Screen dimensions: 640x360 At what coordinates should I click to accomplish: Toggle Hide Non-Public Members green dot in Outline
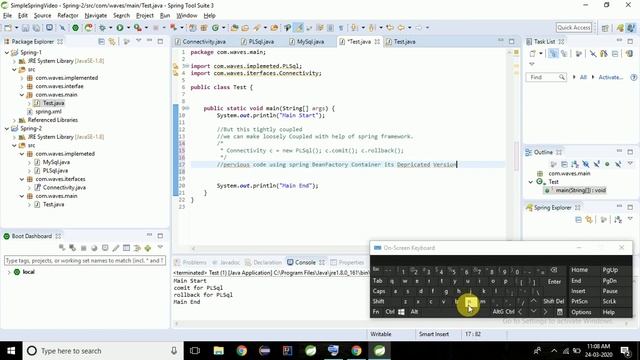coord(607,164)
